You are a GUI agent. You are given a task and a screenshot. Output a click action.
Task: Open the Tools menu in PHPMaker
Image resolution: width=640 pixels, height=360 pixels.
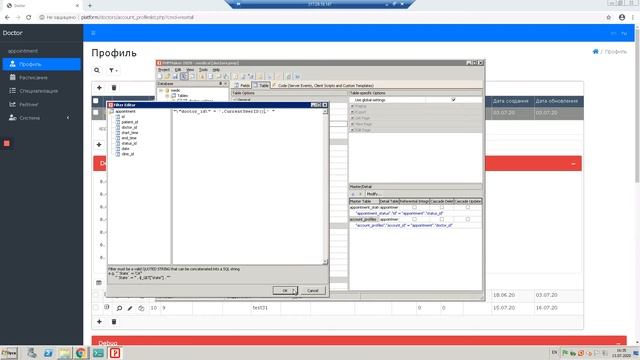pyautogui.click(x=203, y=70)
